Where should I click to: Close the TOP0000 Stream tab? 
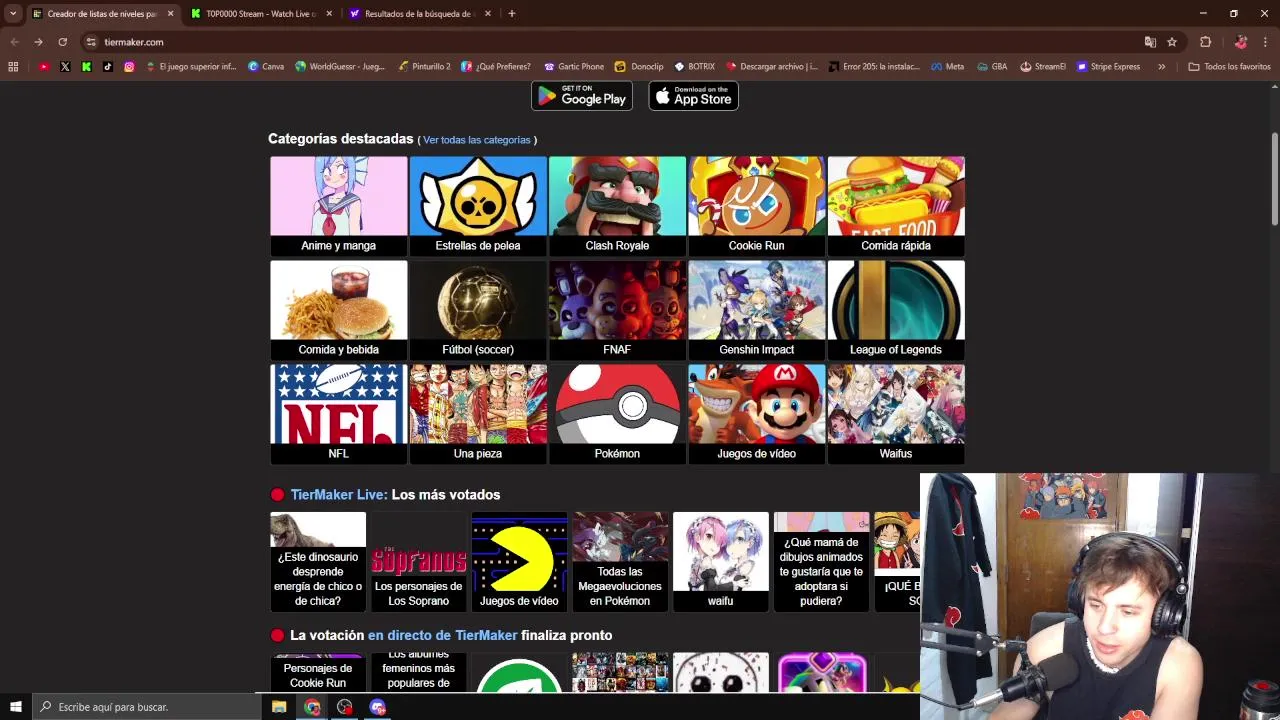pyautogui.click(x=329, y=14)
